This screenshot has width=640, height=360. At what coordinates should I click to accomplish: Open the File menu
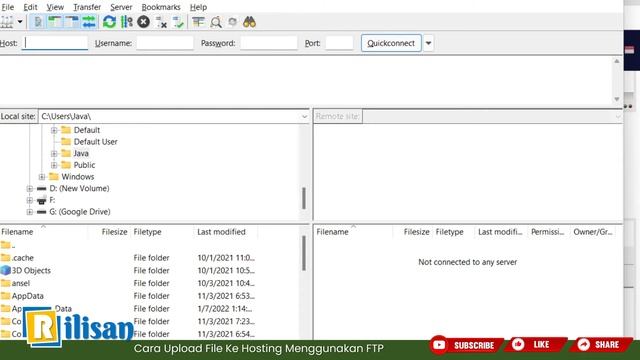[x=7, y=7]
